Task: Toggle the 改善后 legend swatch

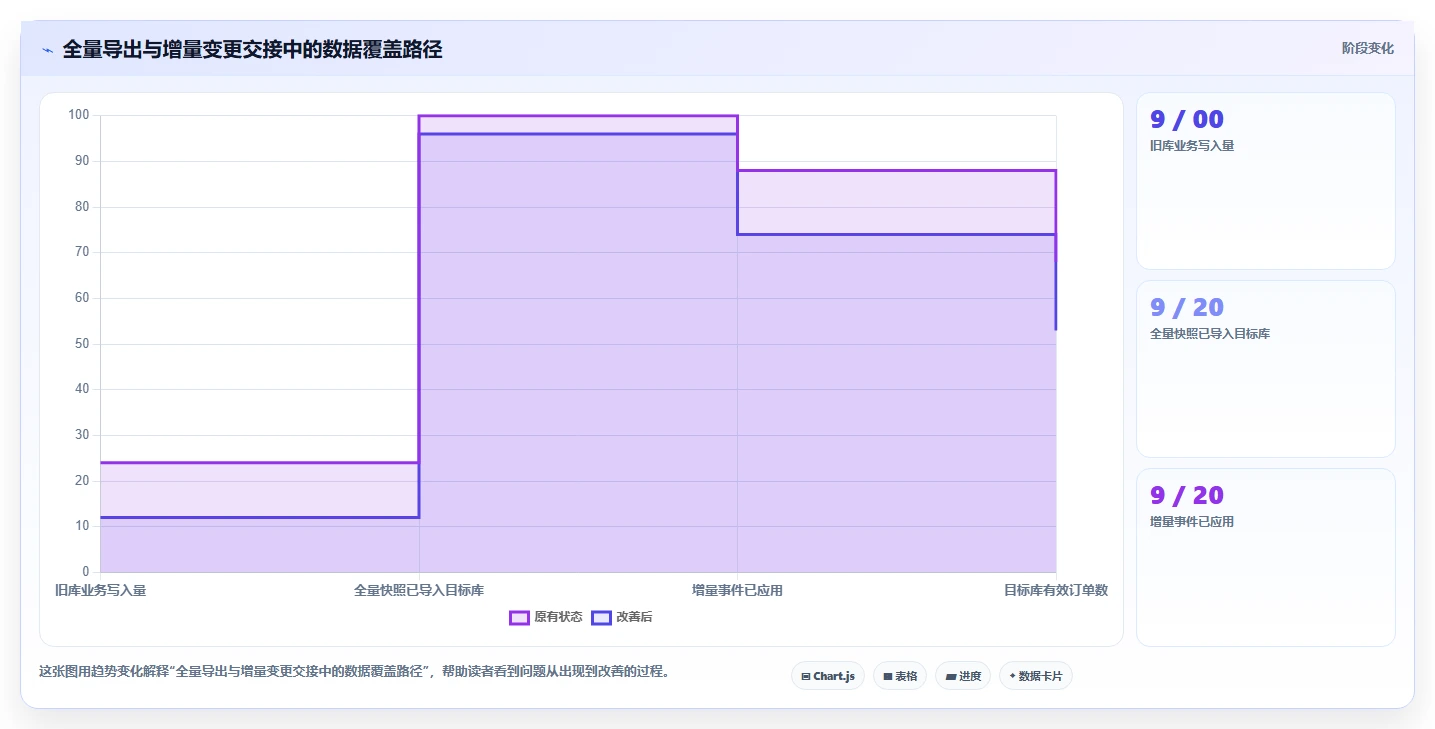Action: 601,617
